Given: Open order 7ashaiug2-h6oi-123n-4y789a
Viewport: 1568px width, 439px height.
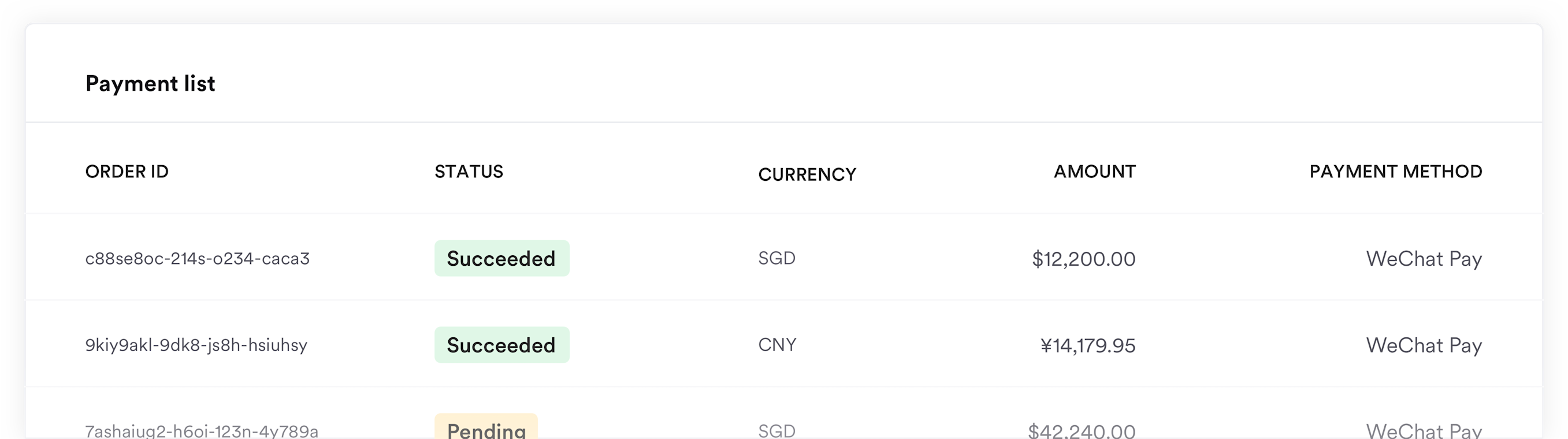Looking at the screenshot, I should pos(202,430).
